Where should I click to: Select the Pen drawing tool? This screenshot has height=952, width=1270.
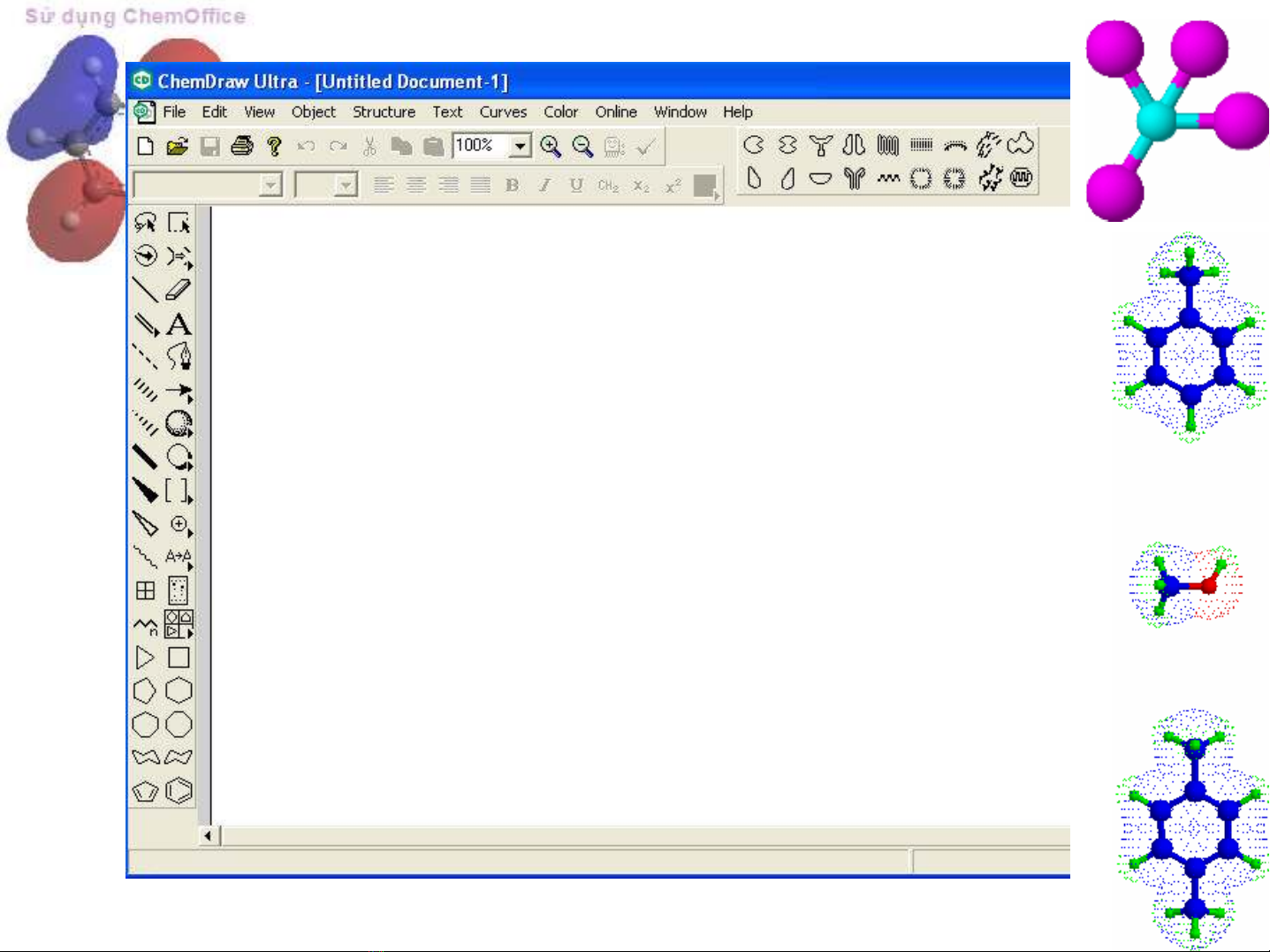coord(179,357)
